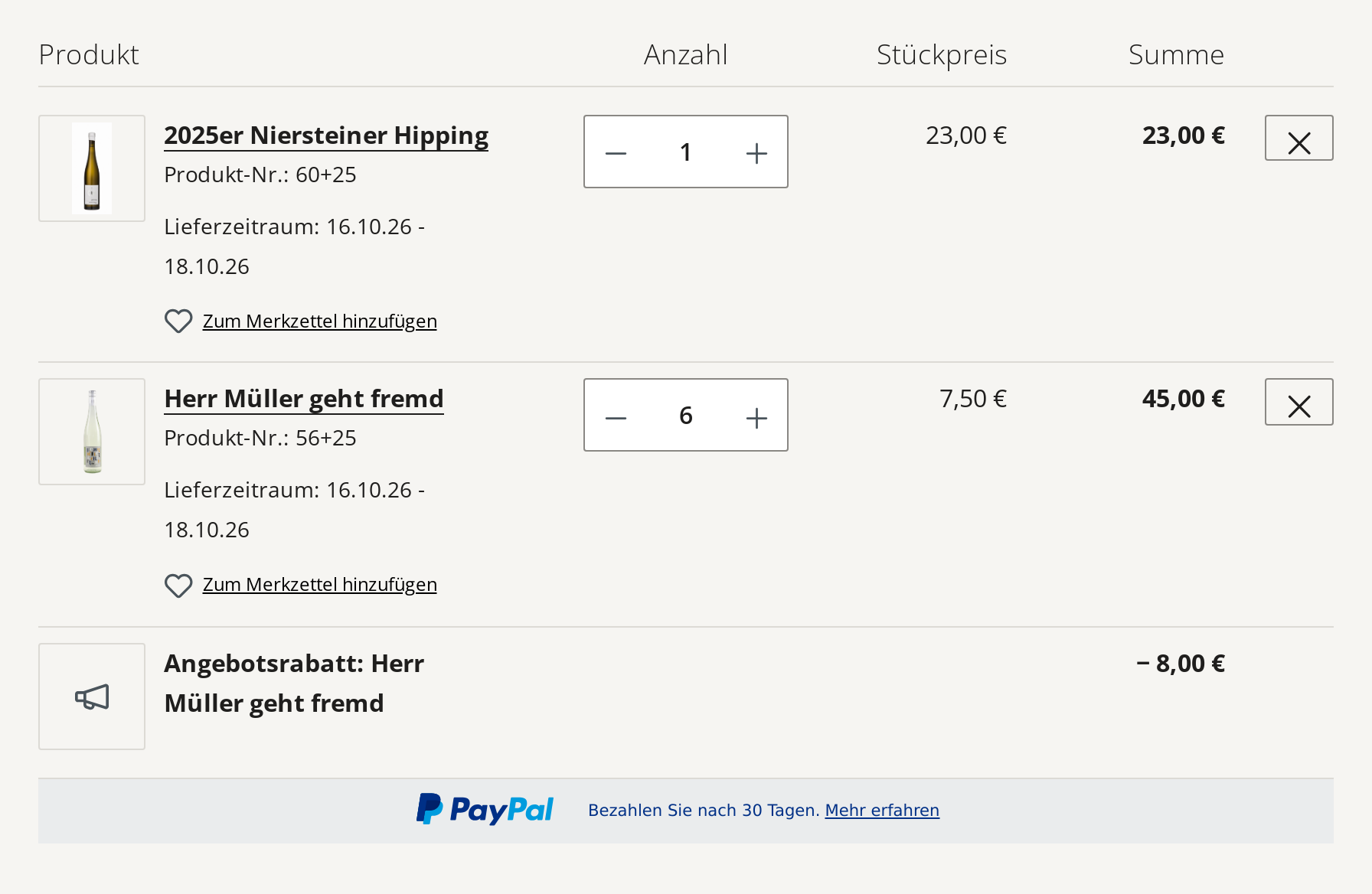Select the unit price 7,50 €
This screenshot has width=1372, height=894.
point(973,399)
